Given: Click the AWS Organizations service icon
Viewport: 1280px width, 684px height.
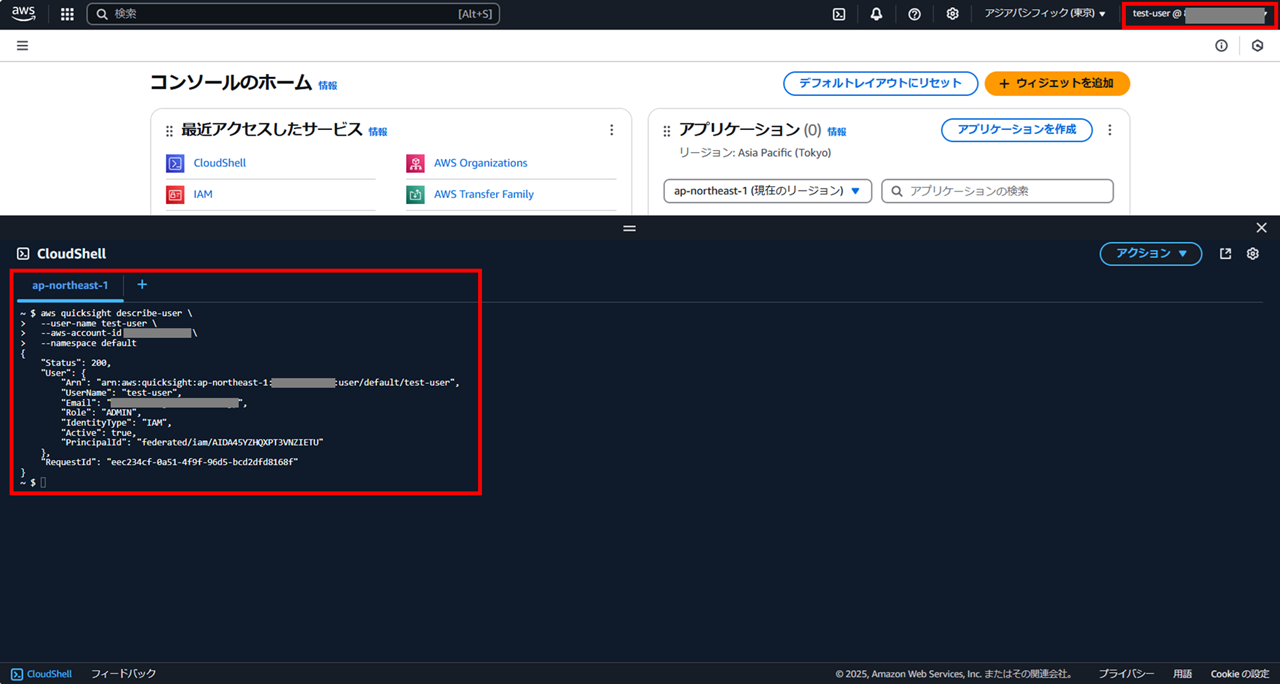Looking at the screenshot, I should (415, 163).
